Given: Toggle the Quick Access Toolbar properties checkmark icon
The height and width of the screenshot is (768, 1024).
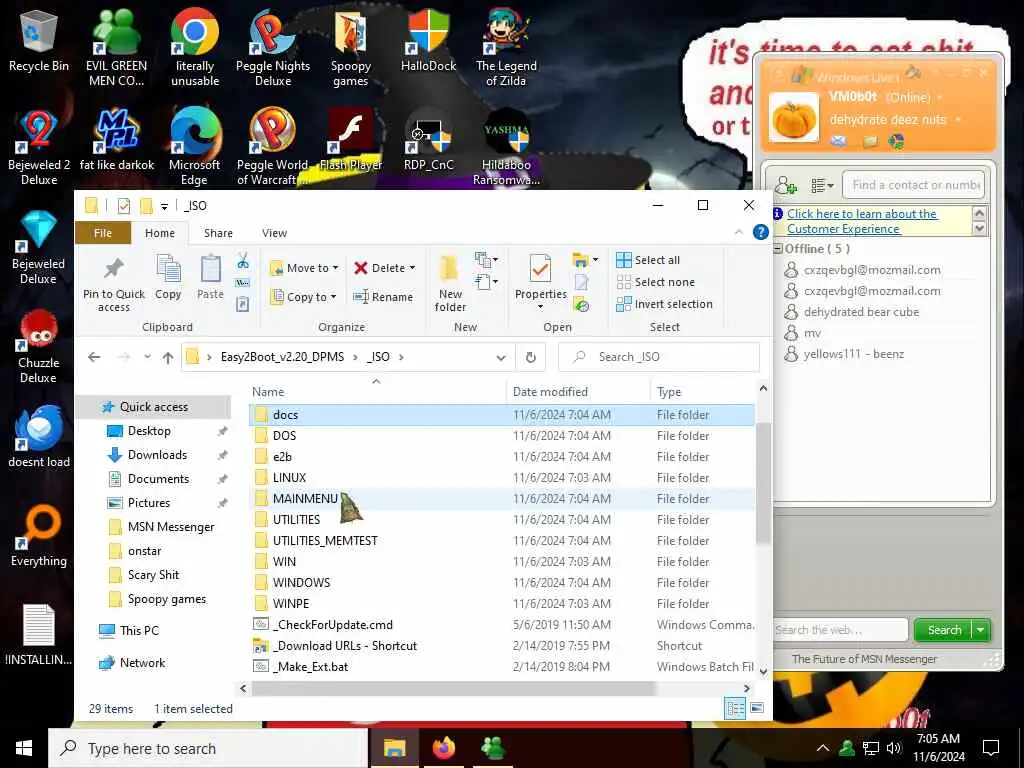Looking at the screenshot, I should point(123,206).
